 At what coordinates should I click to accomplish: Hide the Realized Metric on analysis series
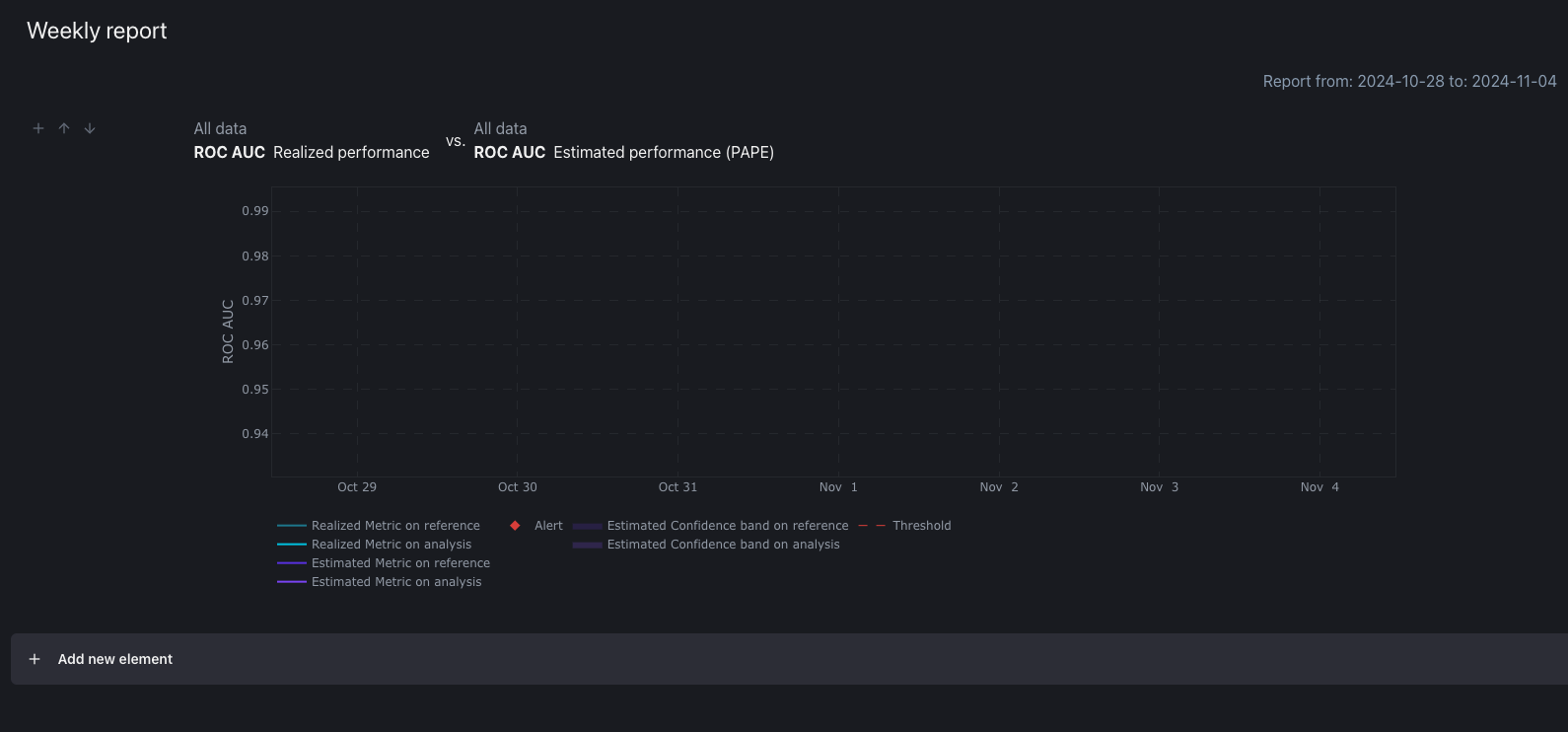pos(392,545)
